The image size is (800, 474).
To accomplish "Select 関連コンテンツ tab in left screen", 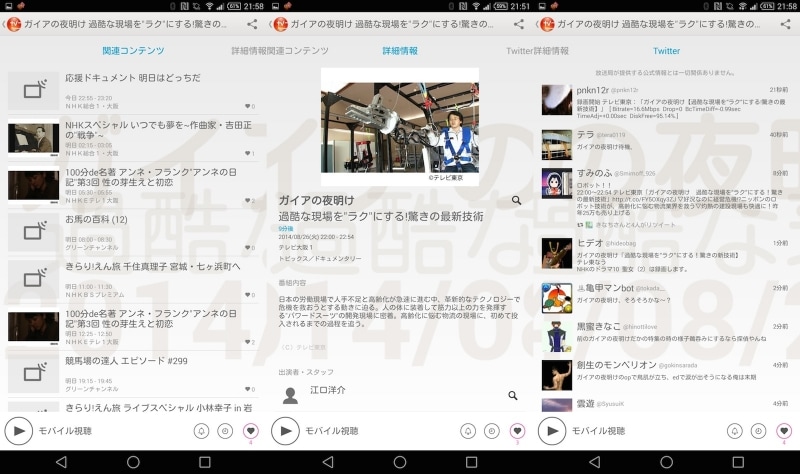I will [x=133, y=51].
